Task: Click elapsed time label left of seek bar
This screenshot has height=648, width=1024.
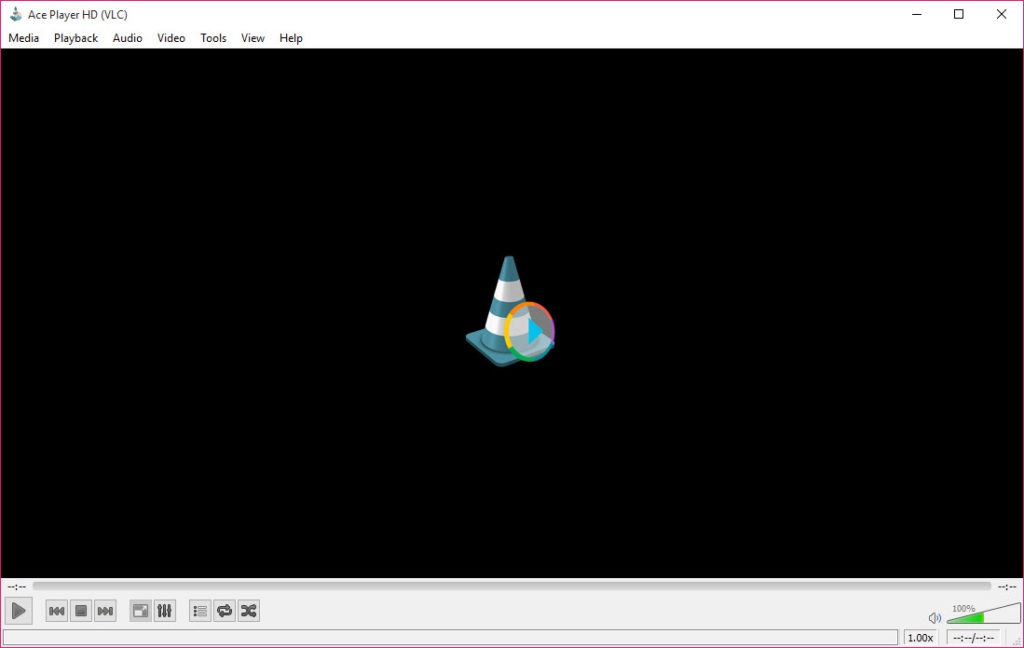Action: [x=16, y=587]
